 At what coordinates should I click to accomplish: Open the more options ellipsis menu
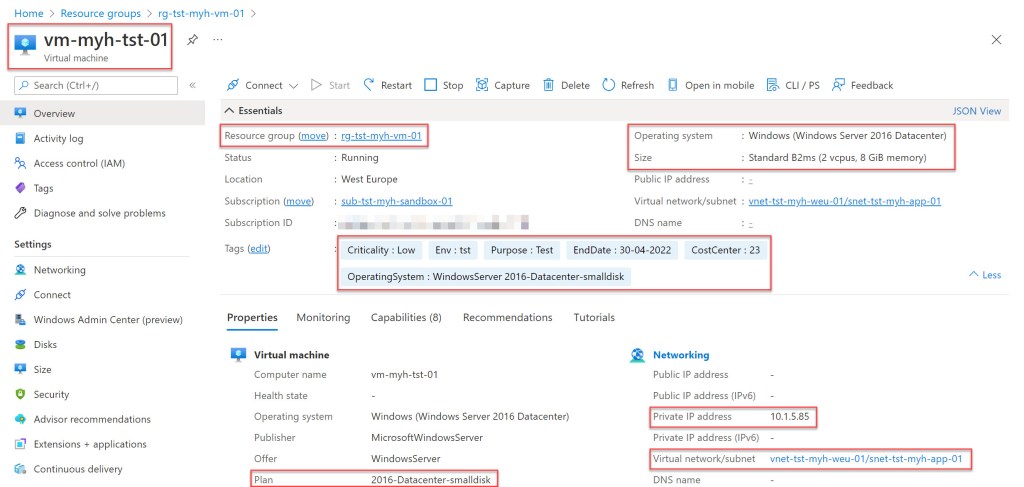coord(218,39)
